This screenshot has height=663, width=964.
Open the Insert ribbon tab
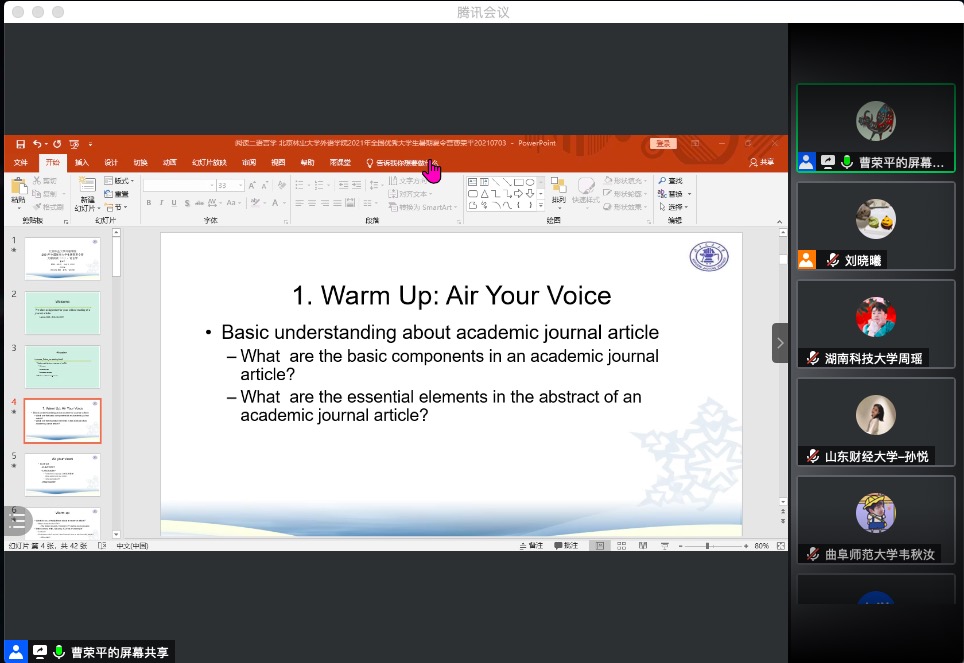tap(81, 162)
